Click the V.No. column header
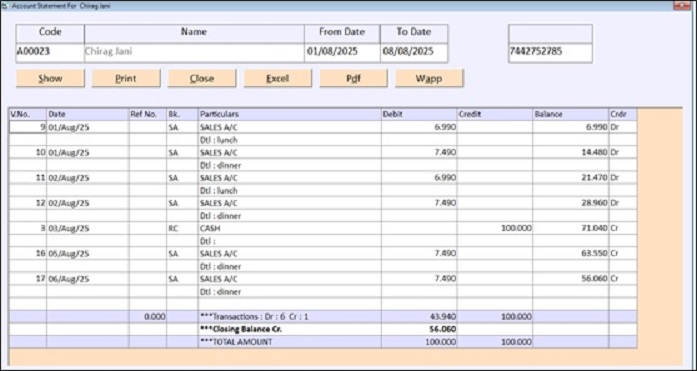The width and height of the screenshot is (697, 371). point(28,114)
